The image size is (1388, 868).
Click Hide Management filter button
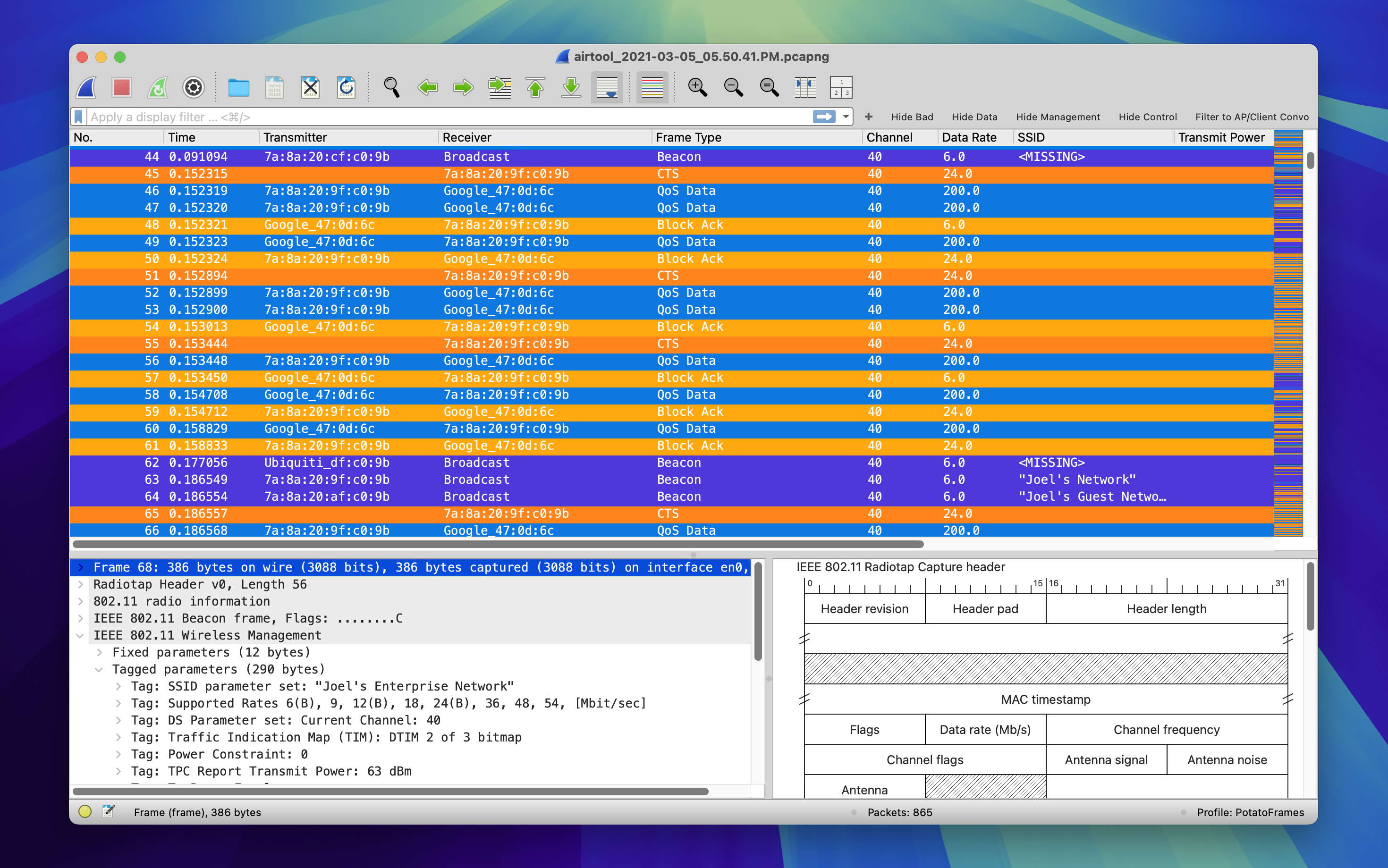pos(1058,117)
